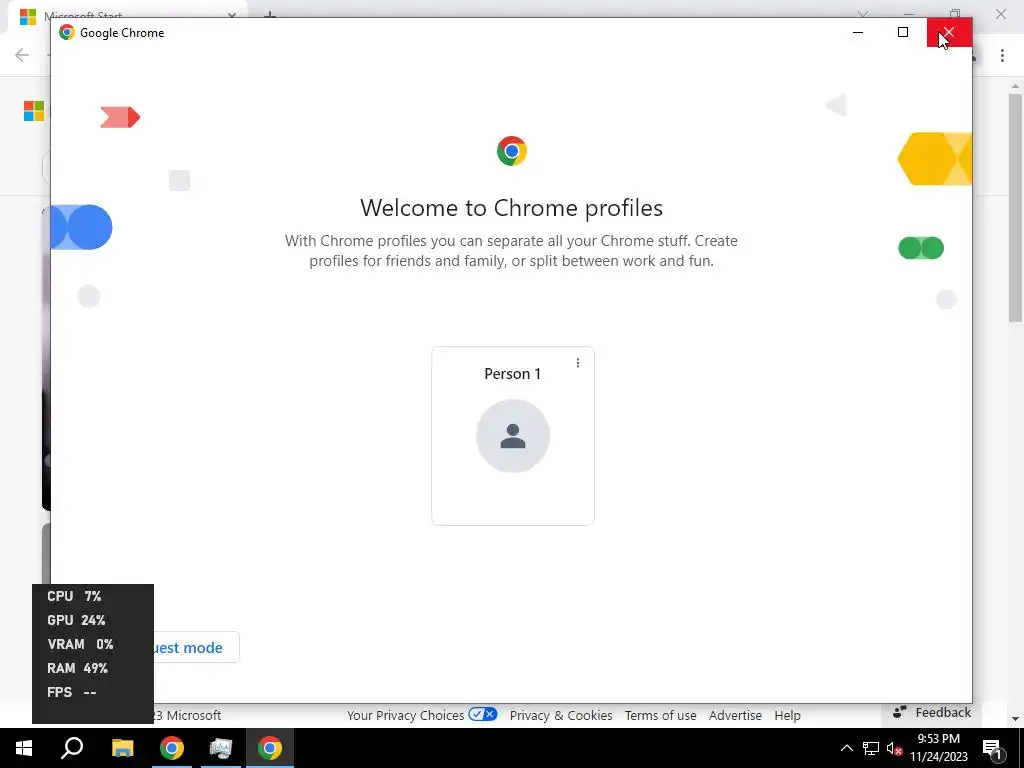Open the first Chrome taskbar icon
Image resolution: width=1024 pixels, height=768 pixels.
pyautogui.click(x=172, y=748)
